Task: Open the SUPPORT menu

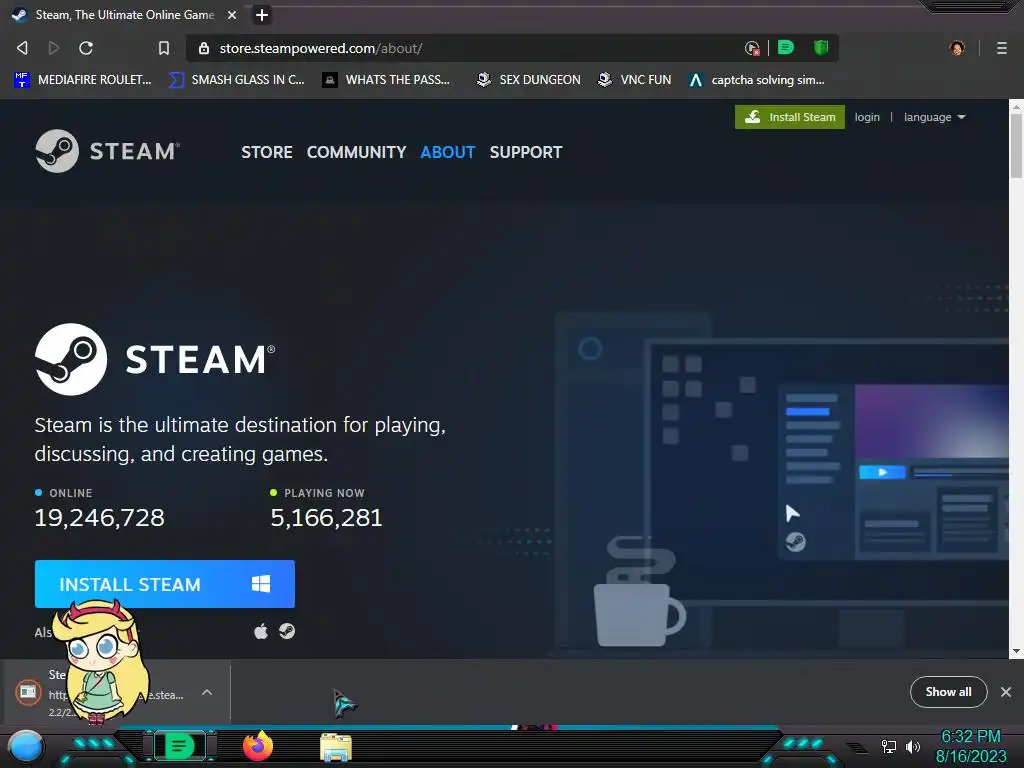Action: [526, 152]
